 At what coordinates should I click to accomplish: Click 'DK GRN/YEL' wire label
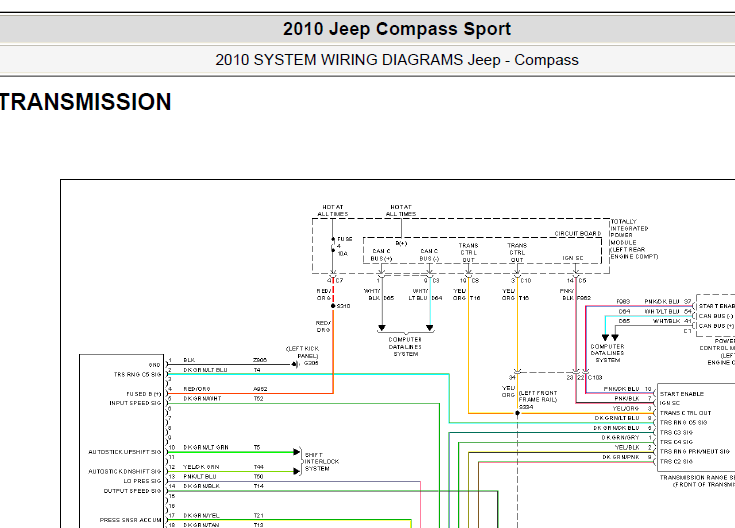202,515
